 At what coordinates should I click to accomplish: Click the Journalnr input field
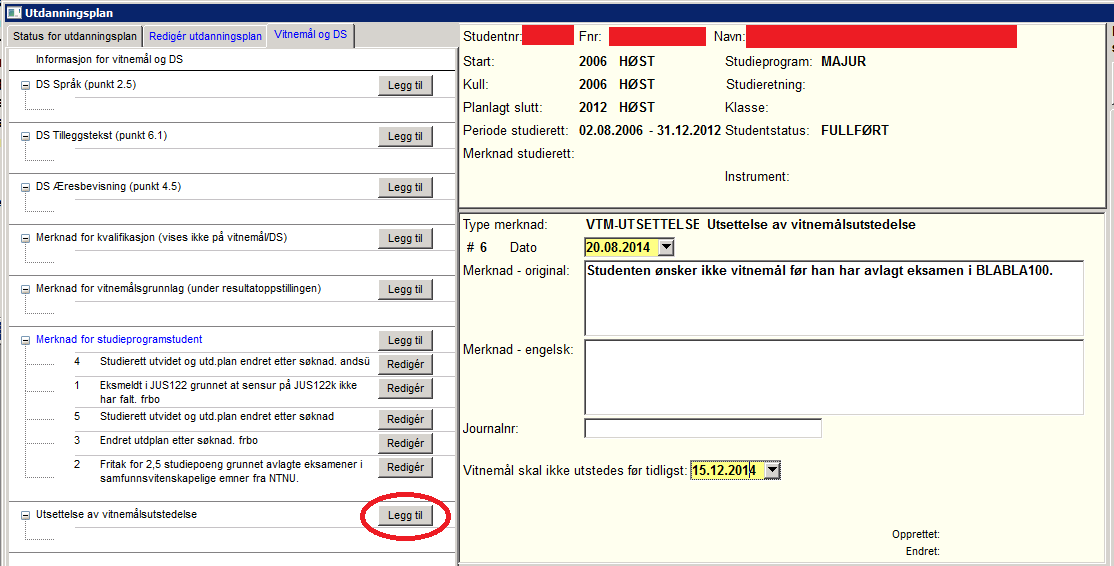[x=702, y=429]
